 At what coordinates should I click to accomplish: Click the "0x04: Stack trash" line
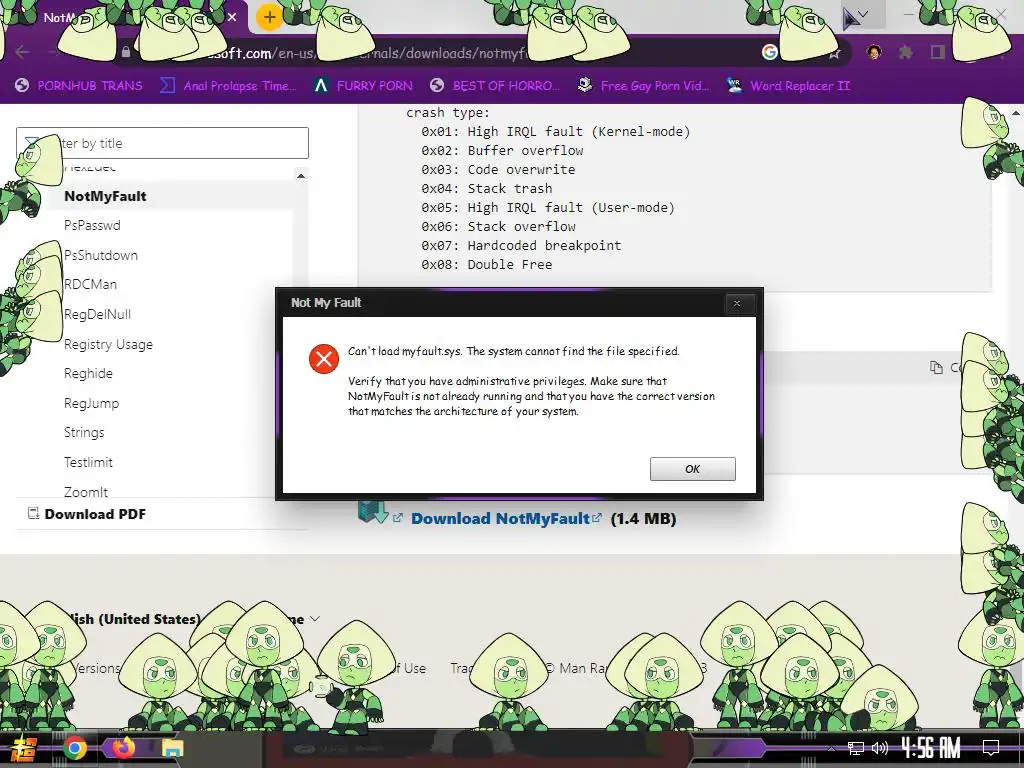(487, 188)
